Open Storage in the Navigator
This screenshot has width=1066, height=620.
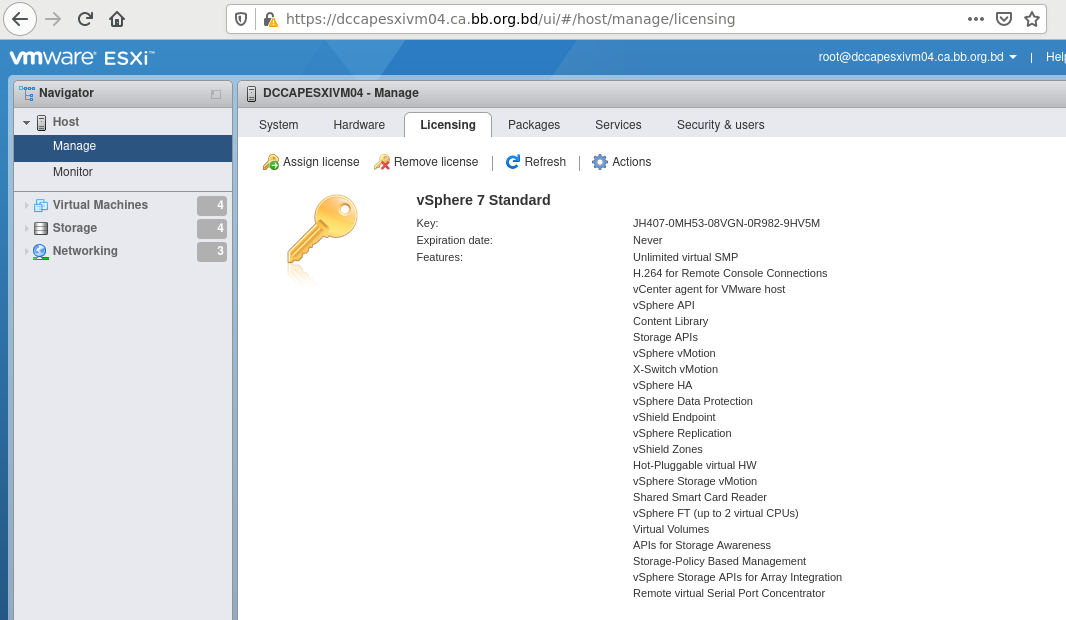click(75, 228)
